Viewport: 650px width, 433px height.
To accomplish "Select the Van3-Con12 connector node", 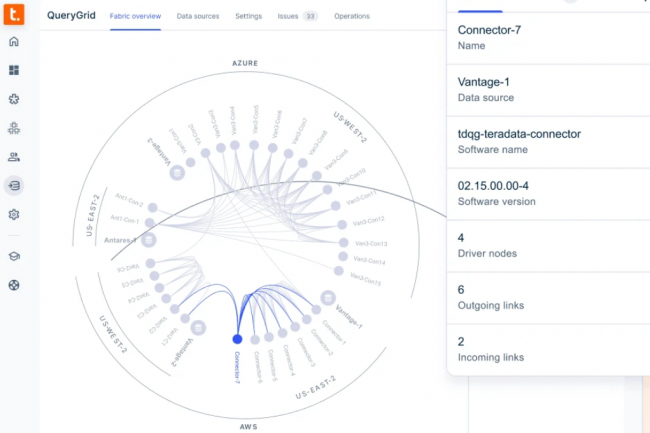I will 342,225.
